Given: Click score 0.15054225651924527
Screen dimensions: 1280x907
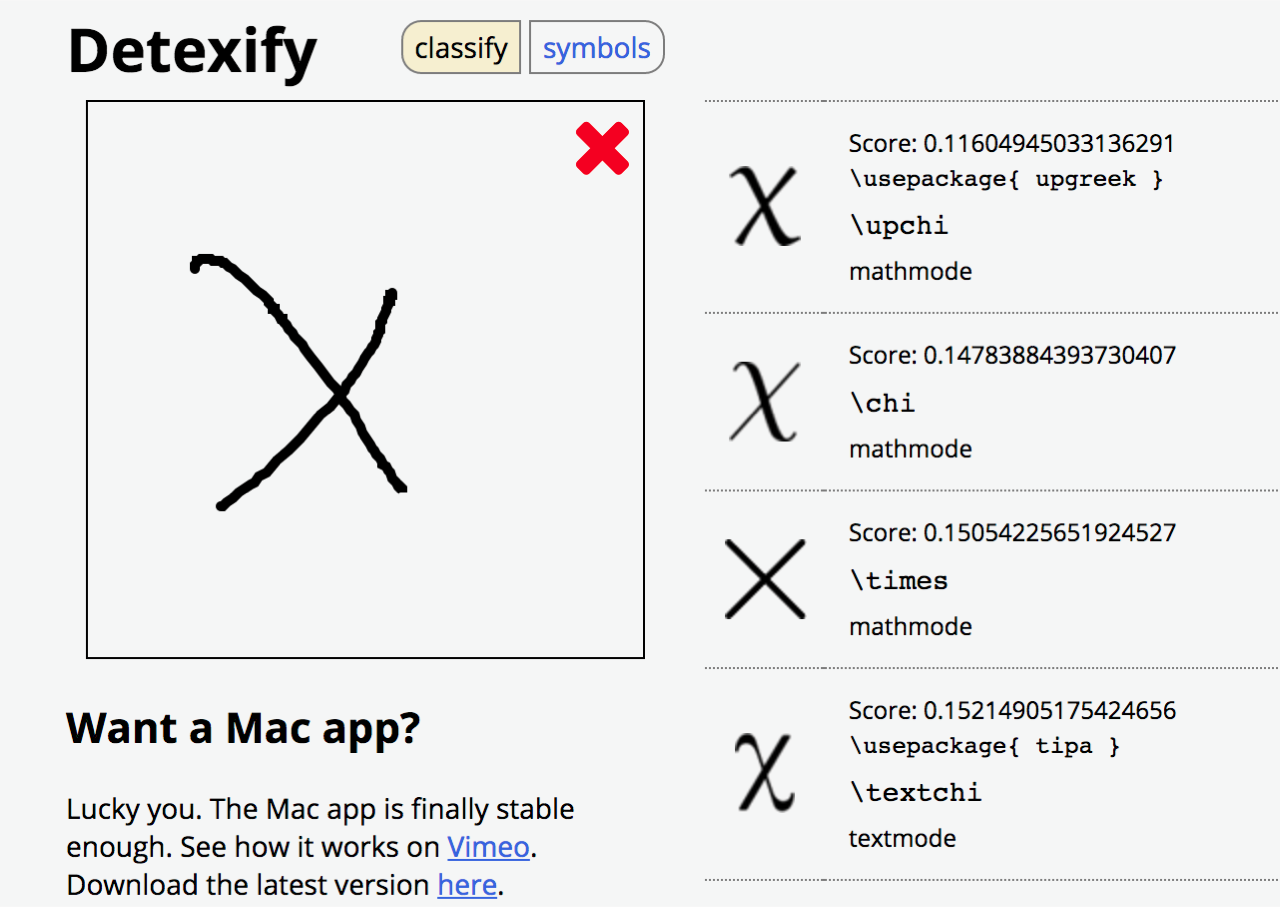Looking at the screenshot, I should click(1012, 532).
